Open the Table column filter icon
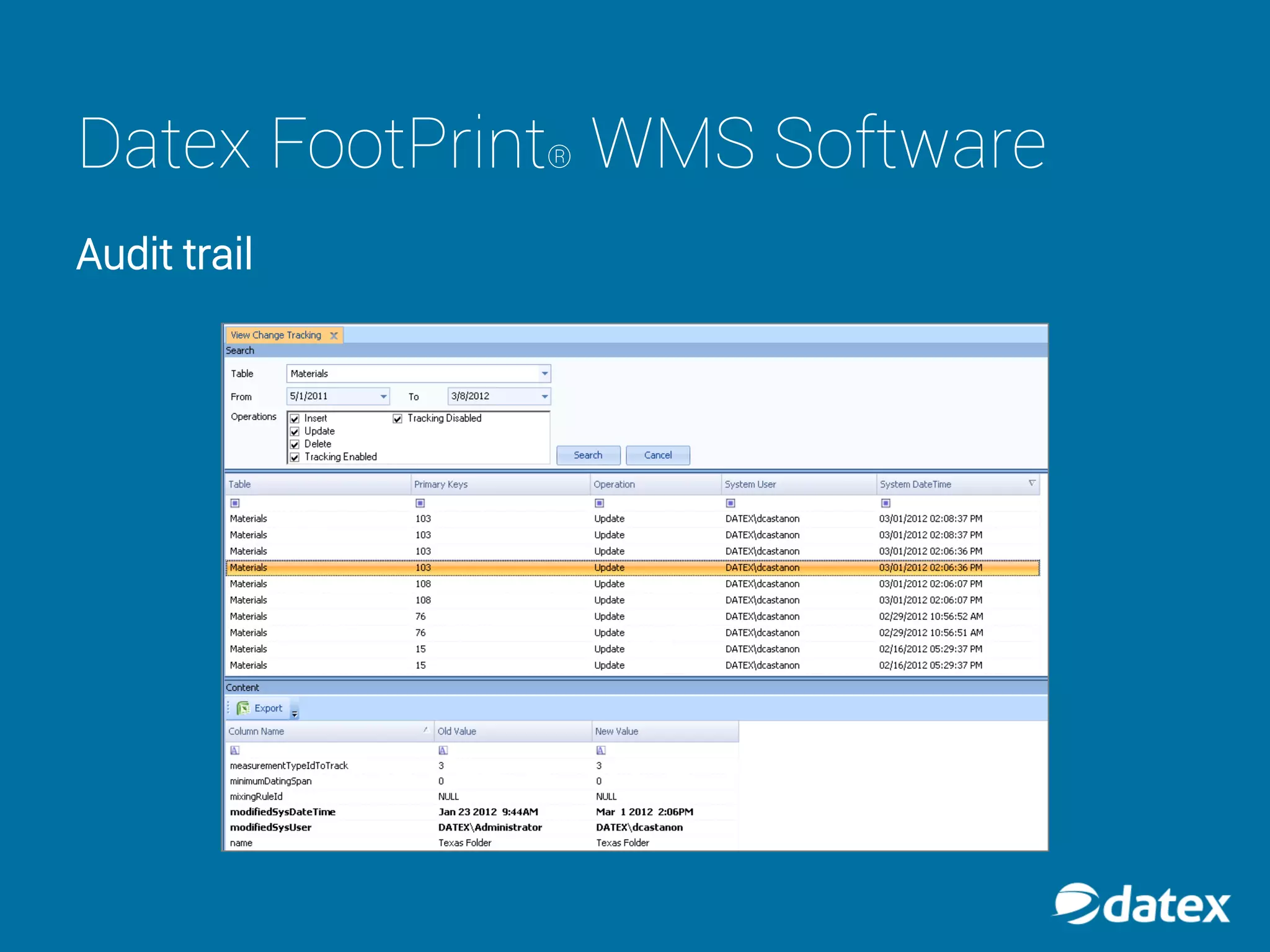This screenshot has width=1270, height=952. [235, 503]
